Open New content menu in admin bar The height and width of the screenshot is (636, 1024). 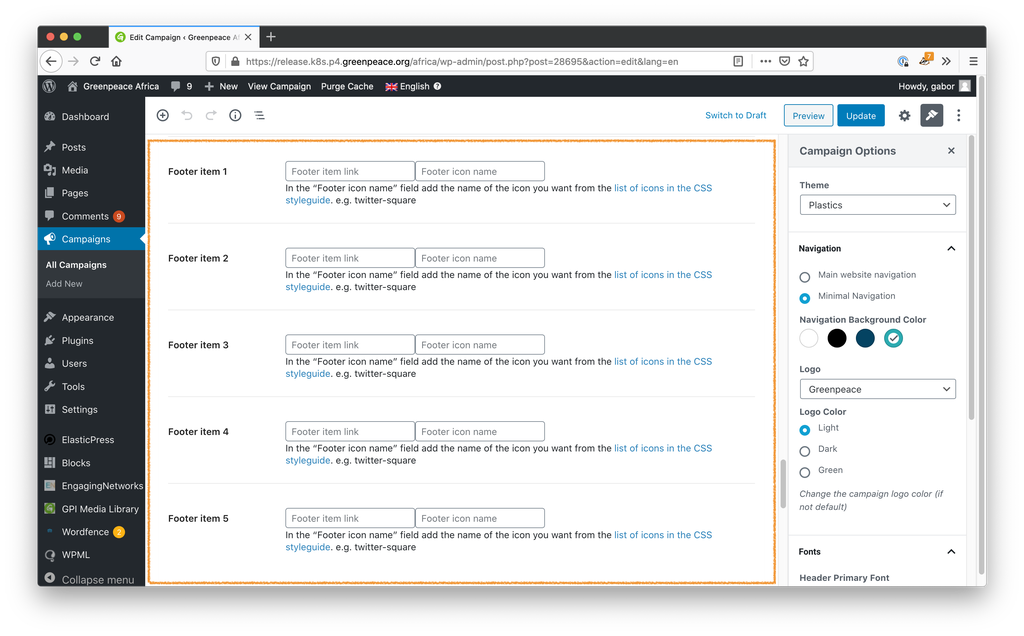tap(221, 86)
